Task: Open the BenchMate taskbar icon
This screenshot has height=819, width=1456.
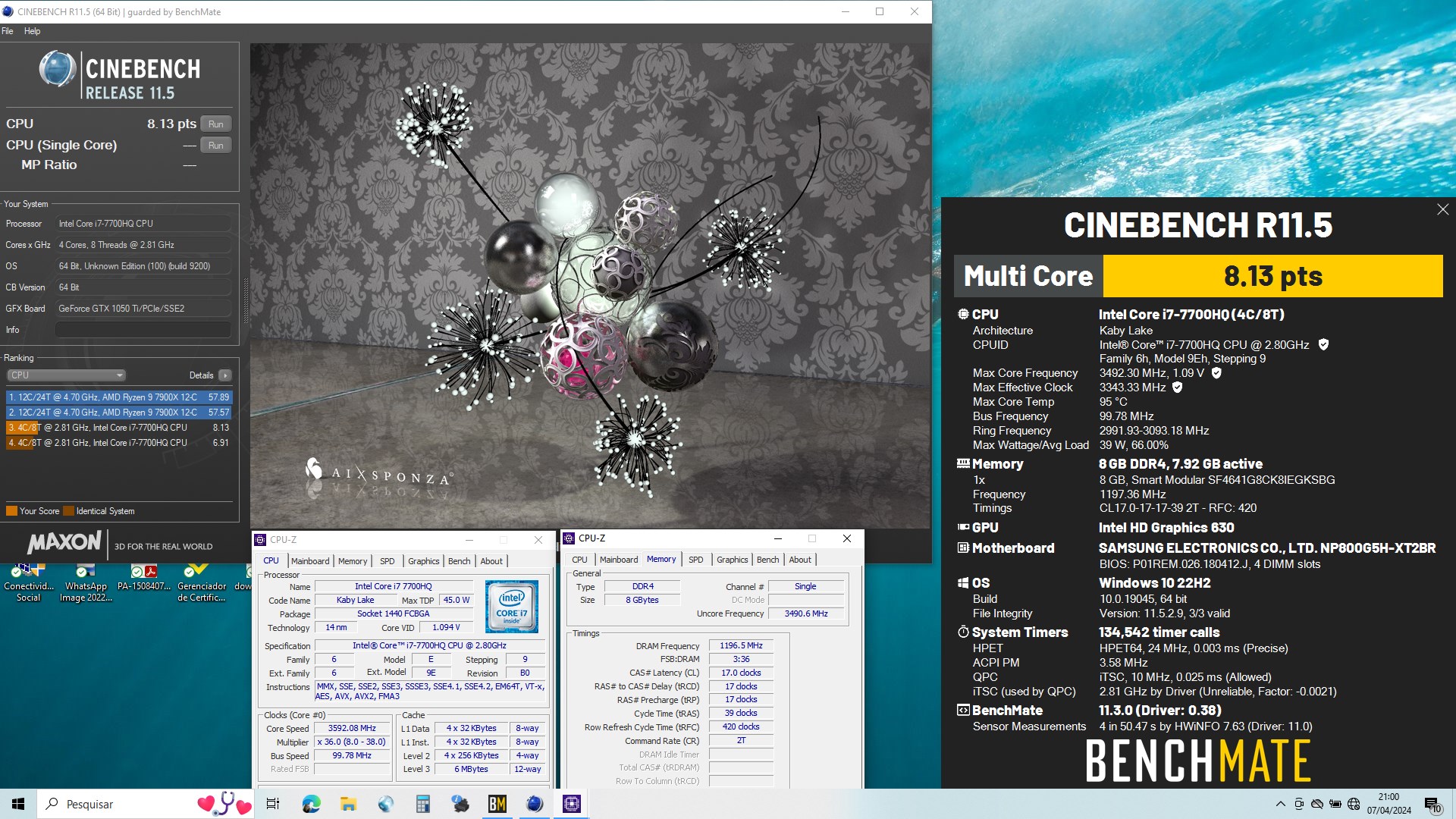Action: (497, 804)
